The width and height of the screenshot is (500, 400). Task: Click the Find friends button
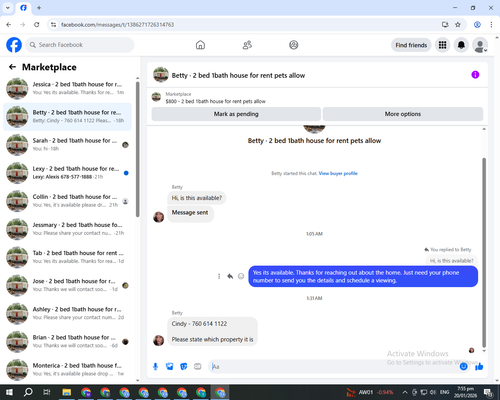click(x=411, y=45)
